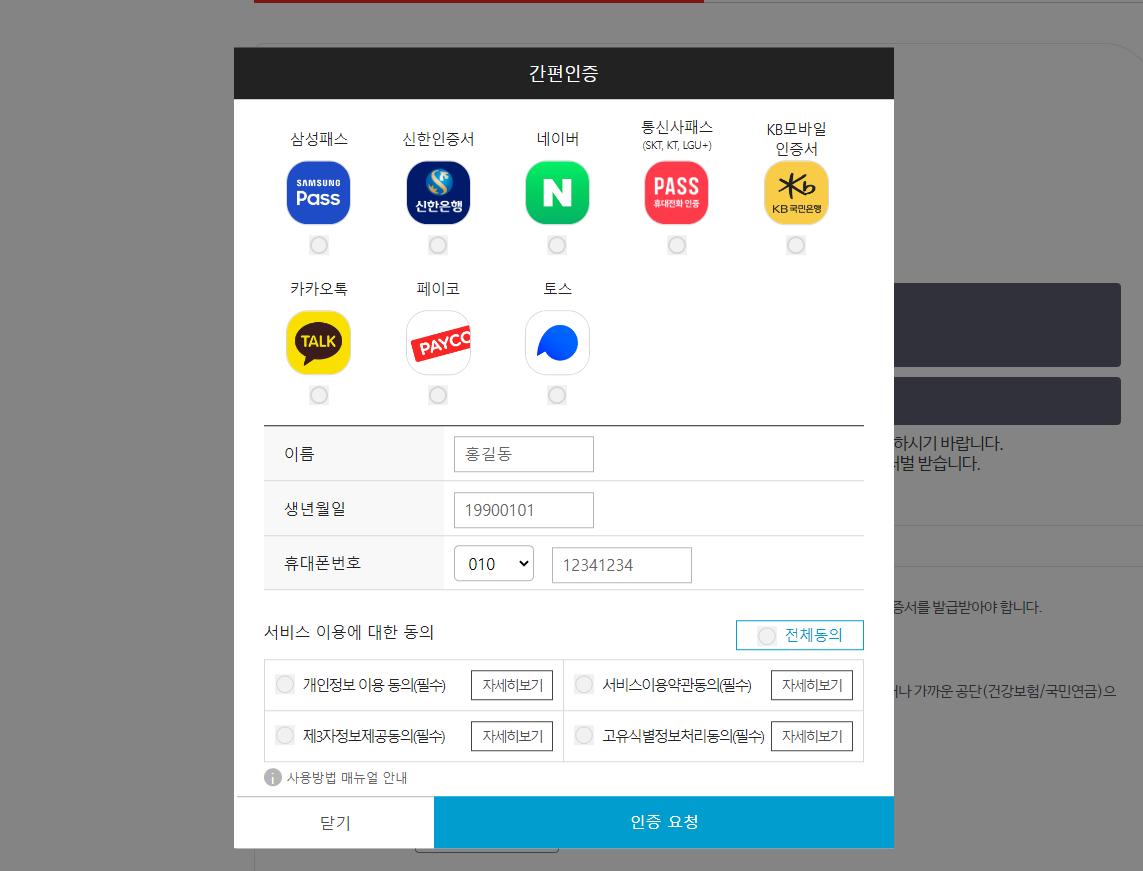Tick the radio button under 토스

click(557, 395)
